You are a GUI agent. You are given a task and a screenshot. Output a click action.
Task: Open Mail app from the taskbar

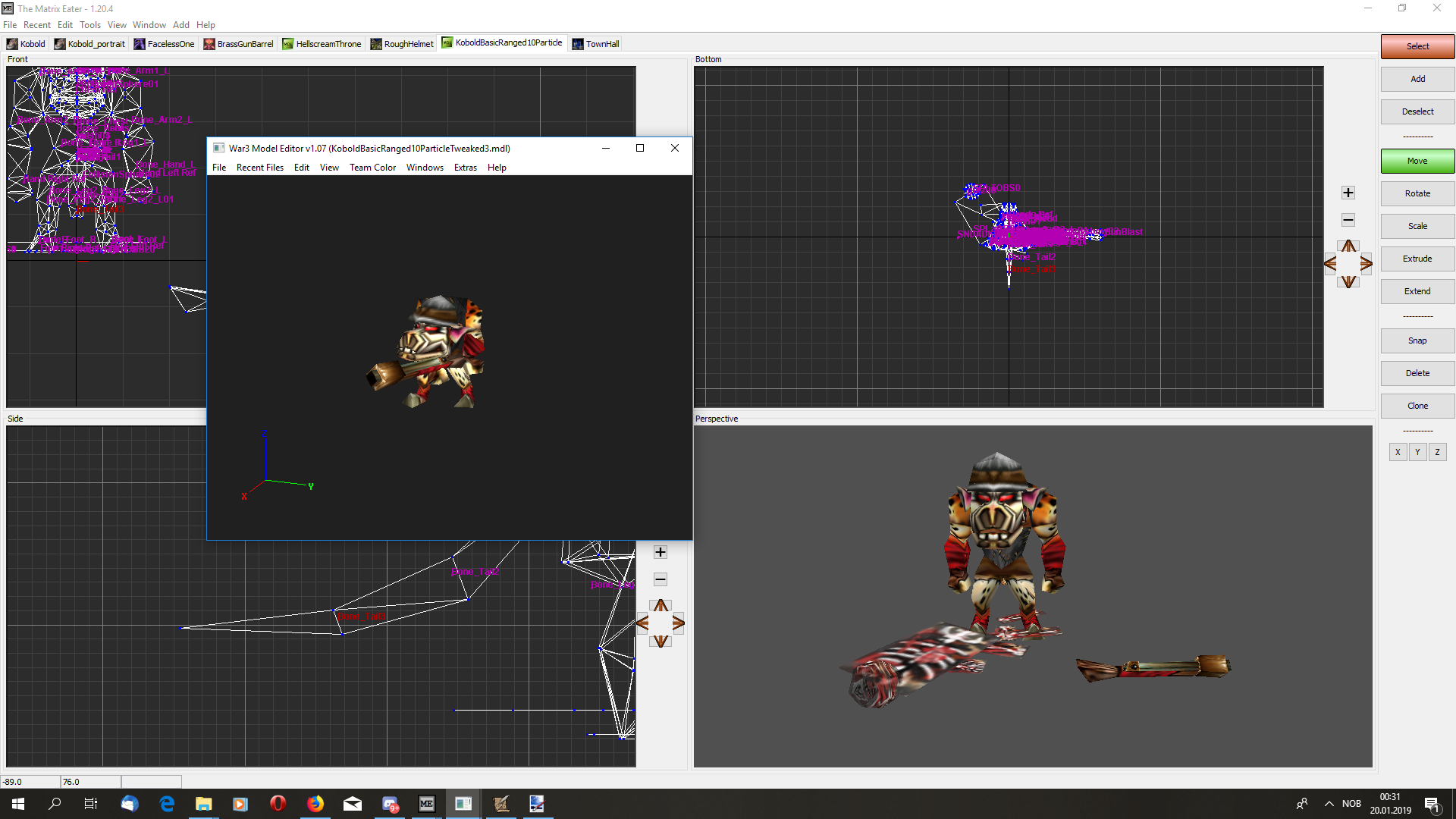pos(353,804)
